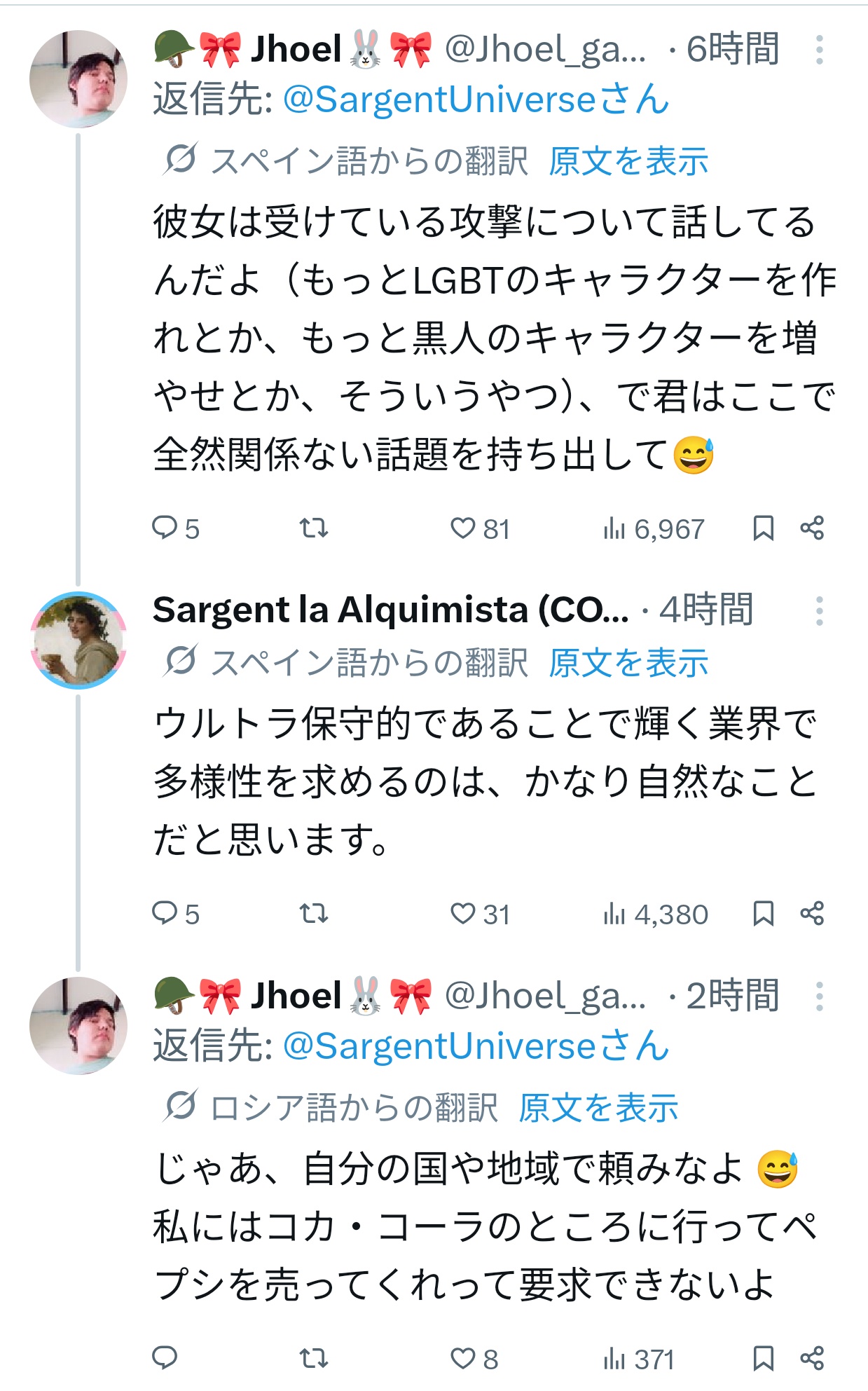The width and height of the screenshot is (868, 1391).
Task: Share Jhoel's first tweet
Action: [x=812, y=528]
